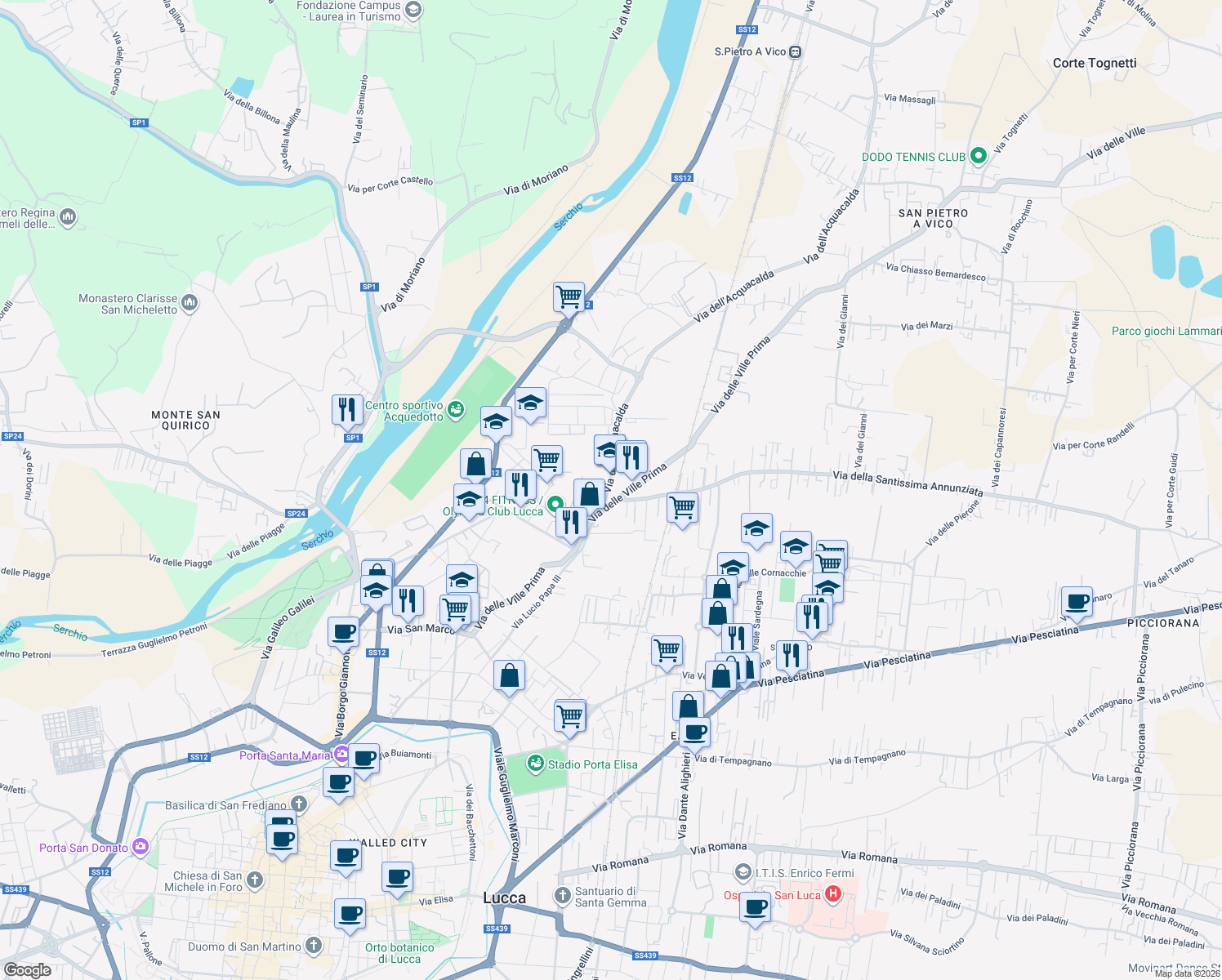This screenshot has height=980, width=1222.
Task: Click the DODO TENNIS CLUB green marker
Action: [978, 155]
